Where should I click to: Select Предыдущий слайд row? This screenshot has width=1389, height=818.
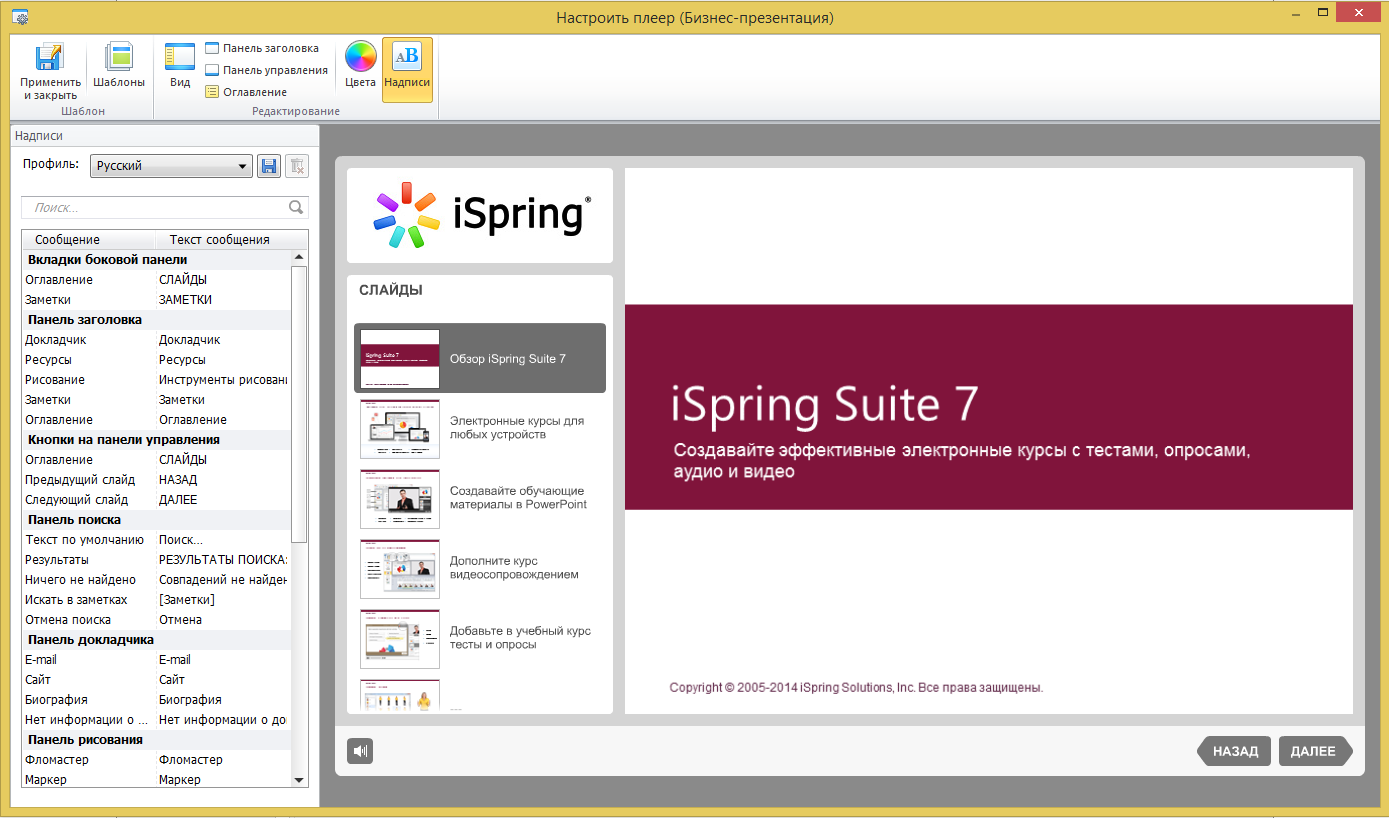point(156,480)
